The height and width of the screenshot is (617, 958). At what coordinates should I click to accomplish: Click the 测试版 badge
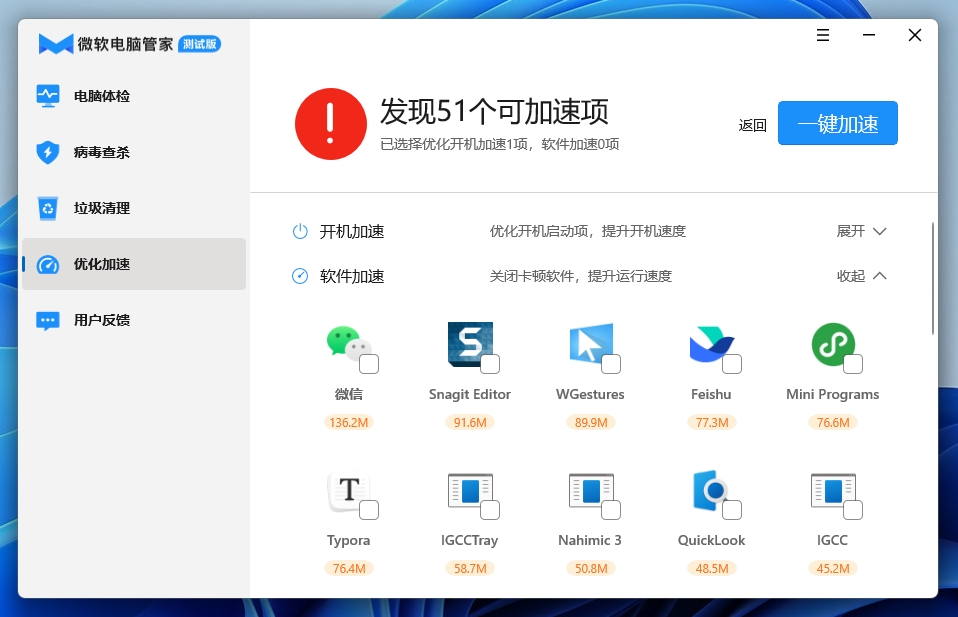pos(200,44)
